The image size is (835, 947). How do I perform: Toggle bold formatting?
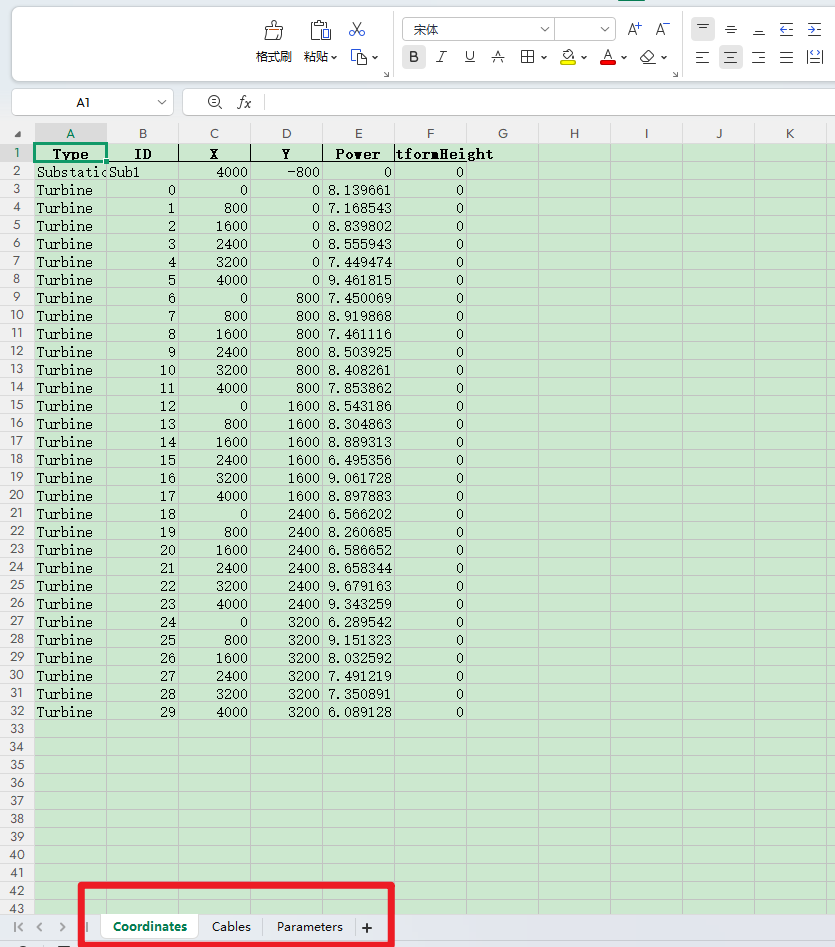pyautogui.click(x=414, y=57)
